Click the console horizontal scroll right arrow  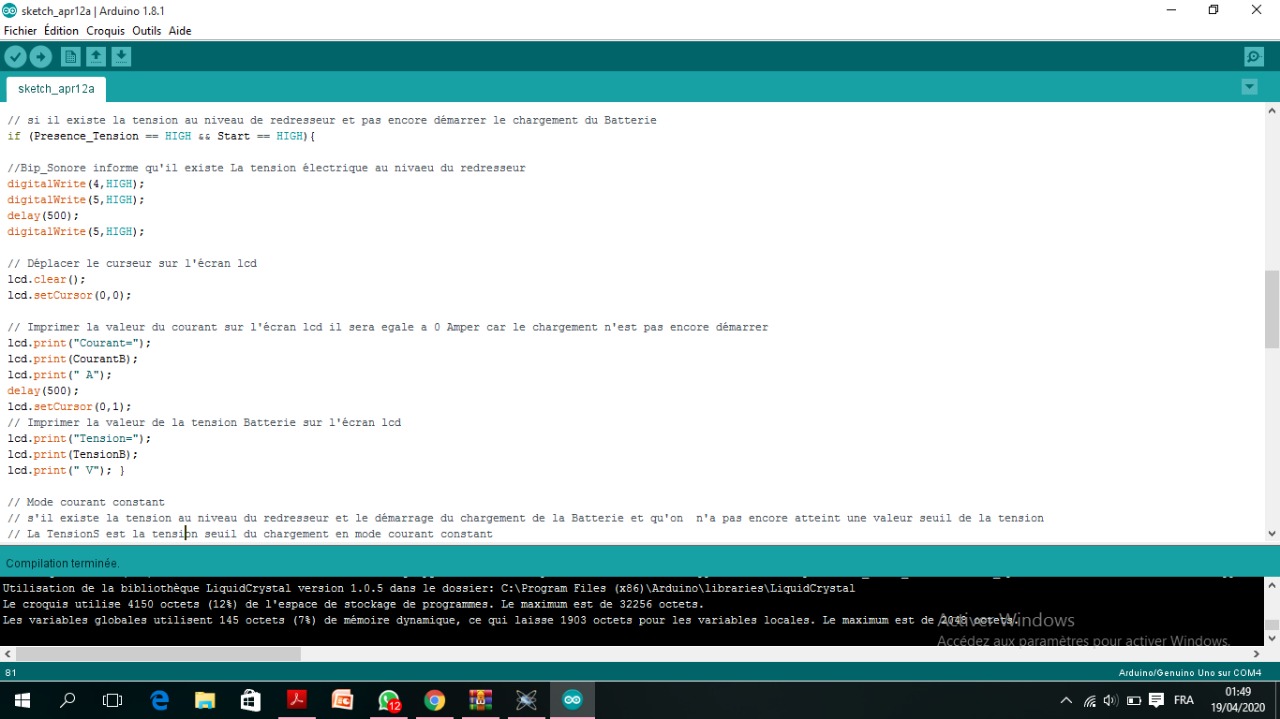tap(1257, 654)
